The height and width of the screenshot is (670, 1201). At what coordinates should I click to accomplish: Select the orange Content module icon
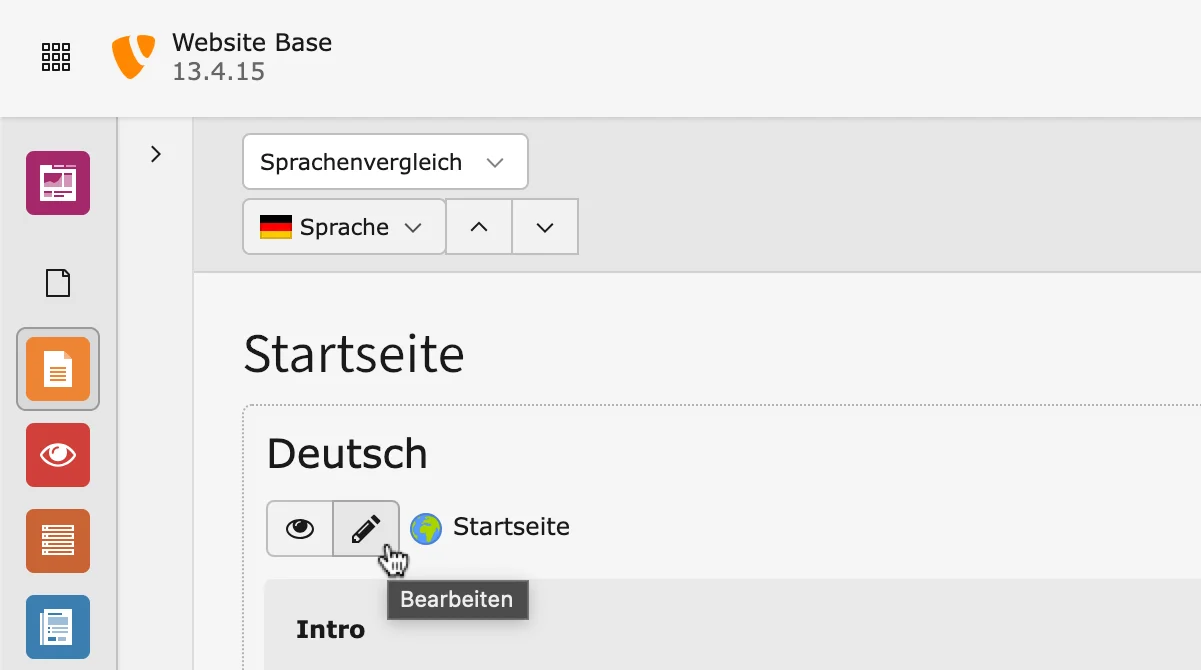coord(57,369)
